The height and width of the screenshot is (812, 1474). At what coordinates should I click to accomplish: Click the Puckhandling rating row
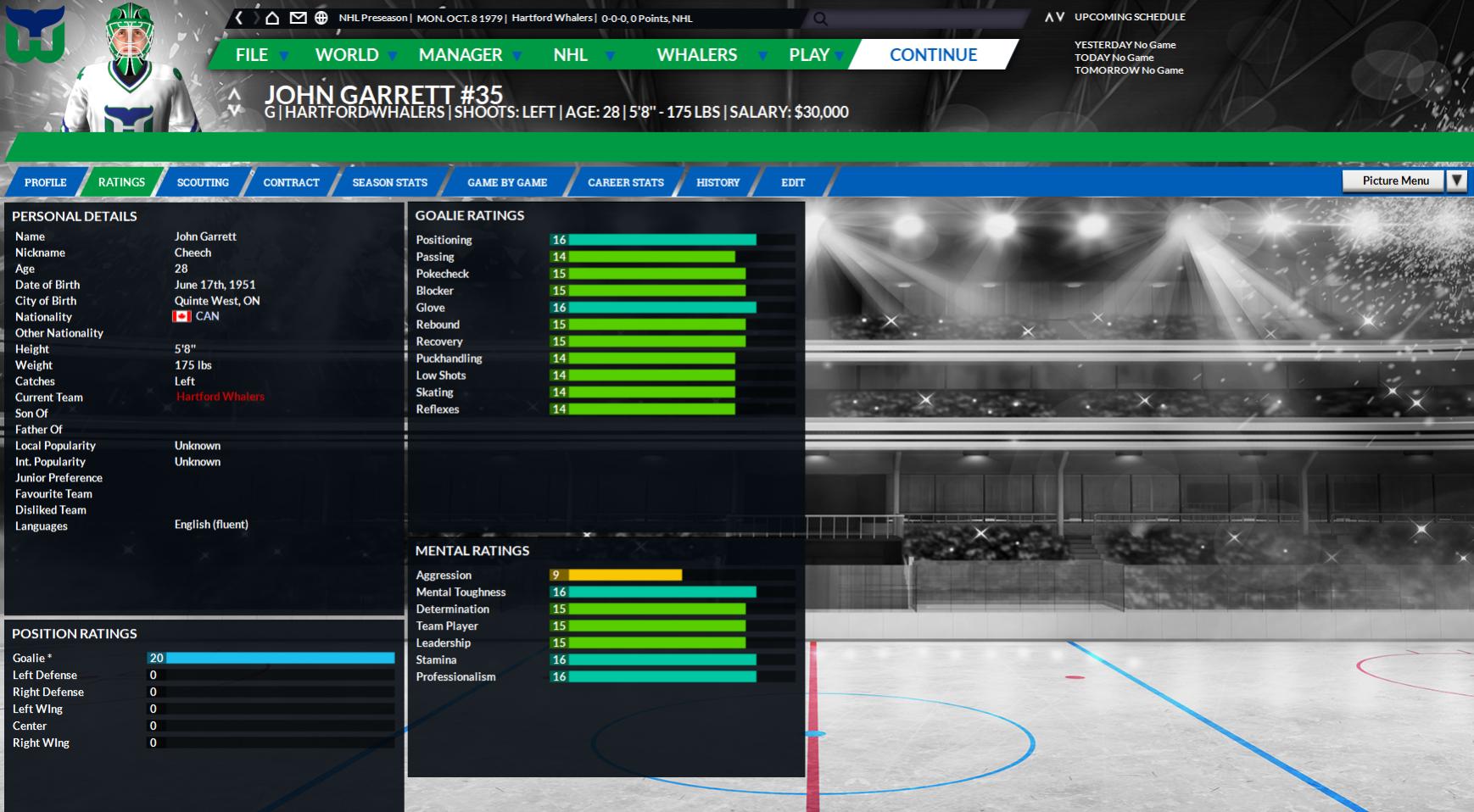click(605, 359)
